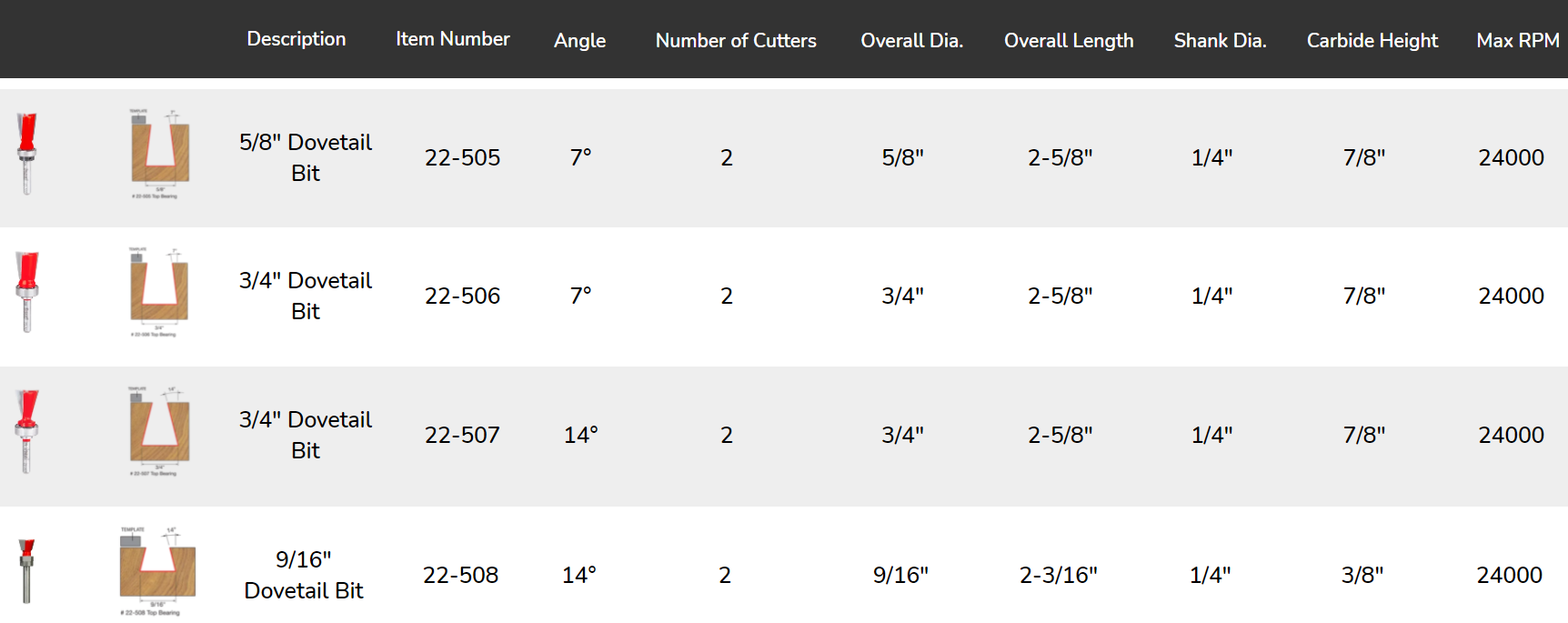The height and width of the screenshot is (623, 1568).
Task: Click the 22-505 router bit photo
Action: [27, 154]
